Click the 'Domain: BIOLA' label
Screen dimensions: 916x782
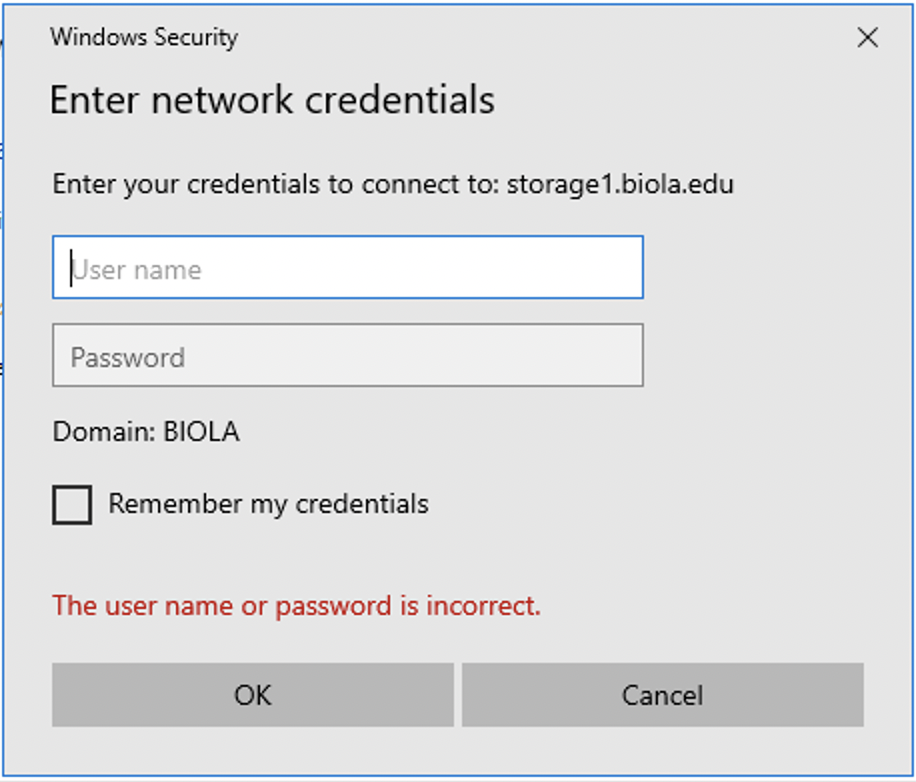pyautogui.click(x=146, y=432)
